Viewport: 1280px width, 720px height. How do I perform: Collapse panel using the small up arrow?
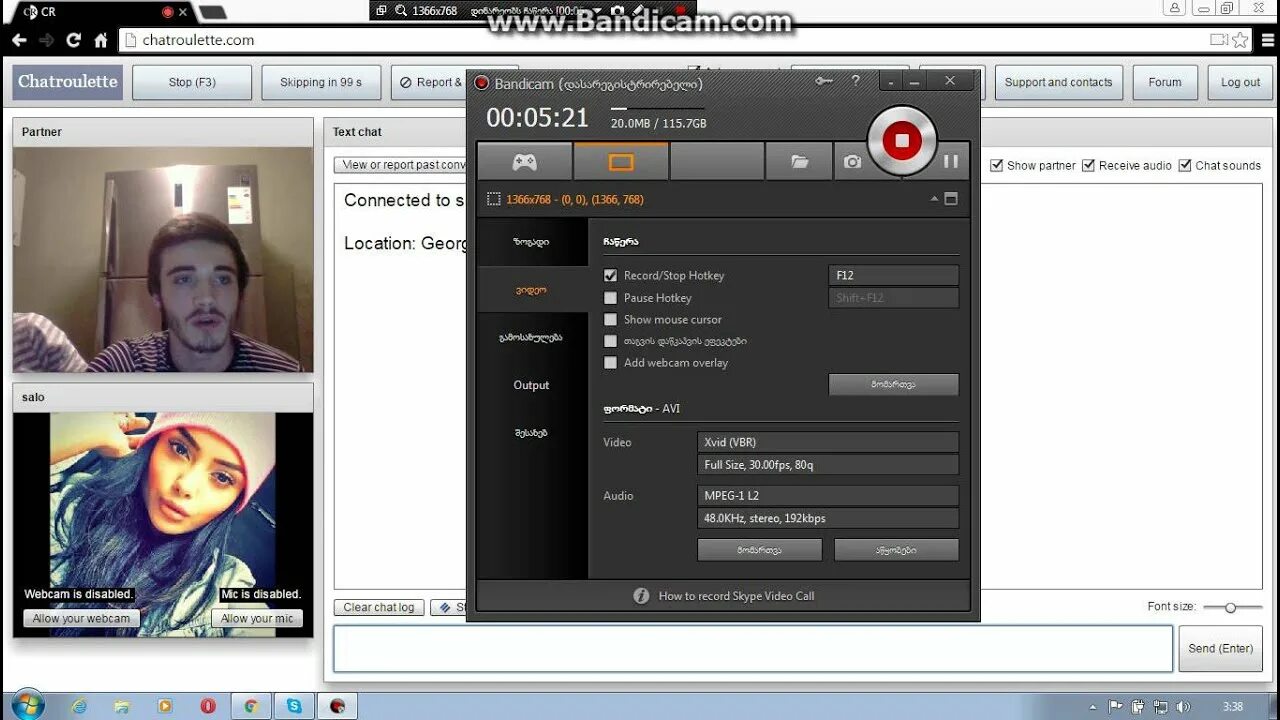[934, 199]
